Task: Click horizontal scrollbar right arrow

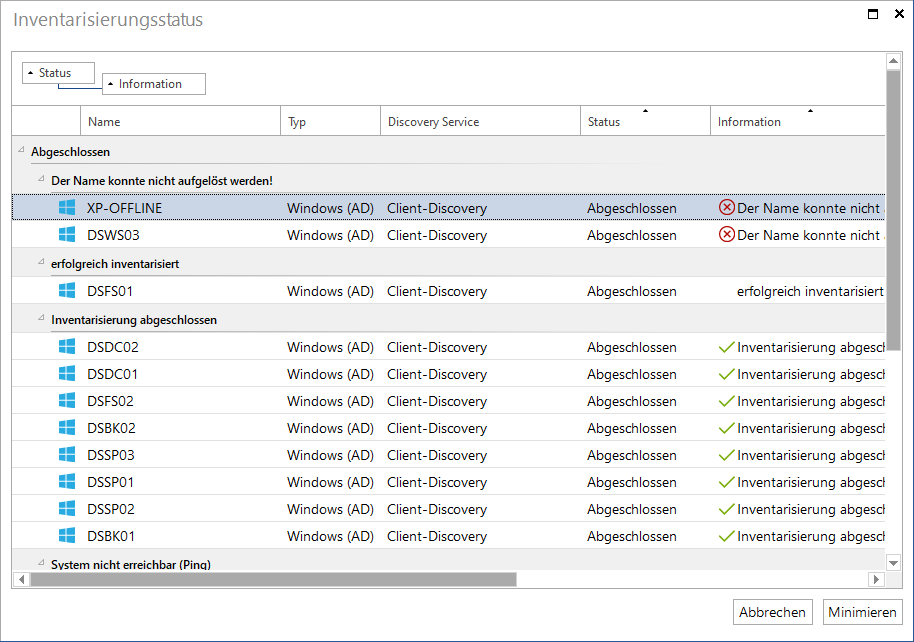Action: (876, 579)
